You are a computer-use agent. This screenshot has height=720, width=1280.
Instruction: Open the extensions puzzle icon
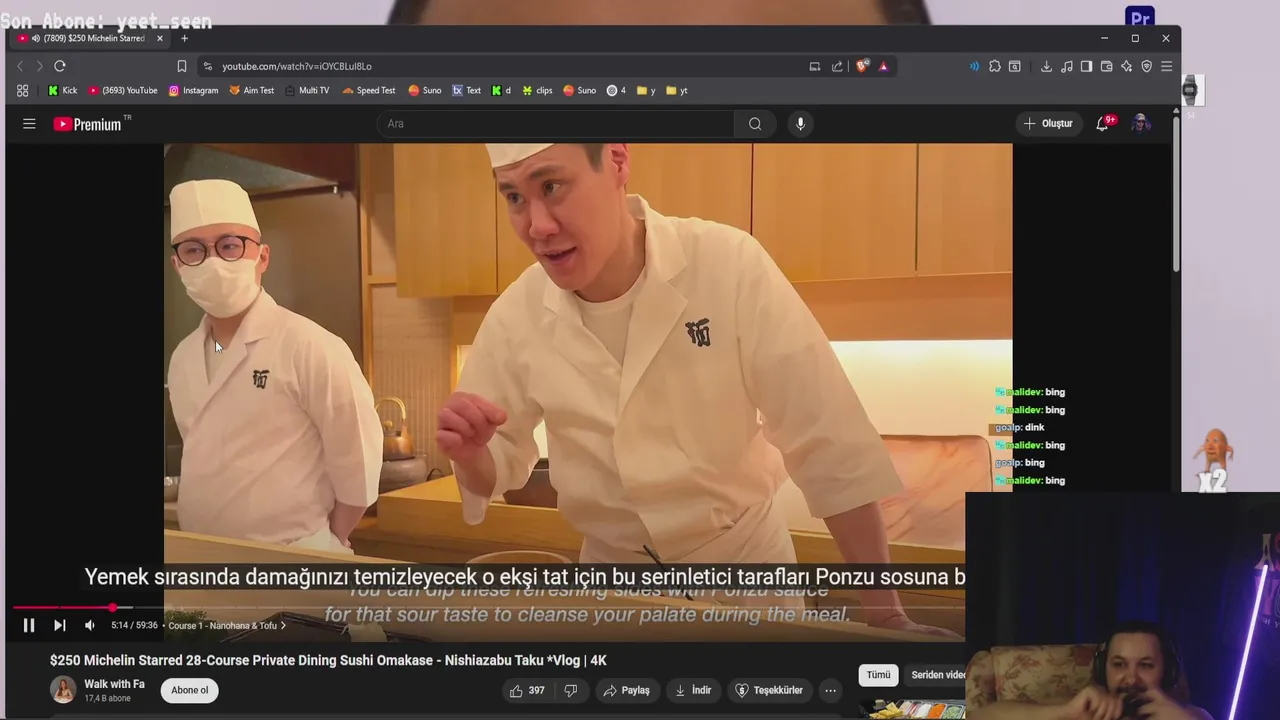pos(995,66)
